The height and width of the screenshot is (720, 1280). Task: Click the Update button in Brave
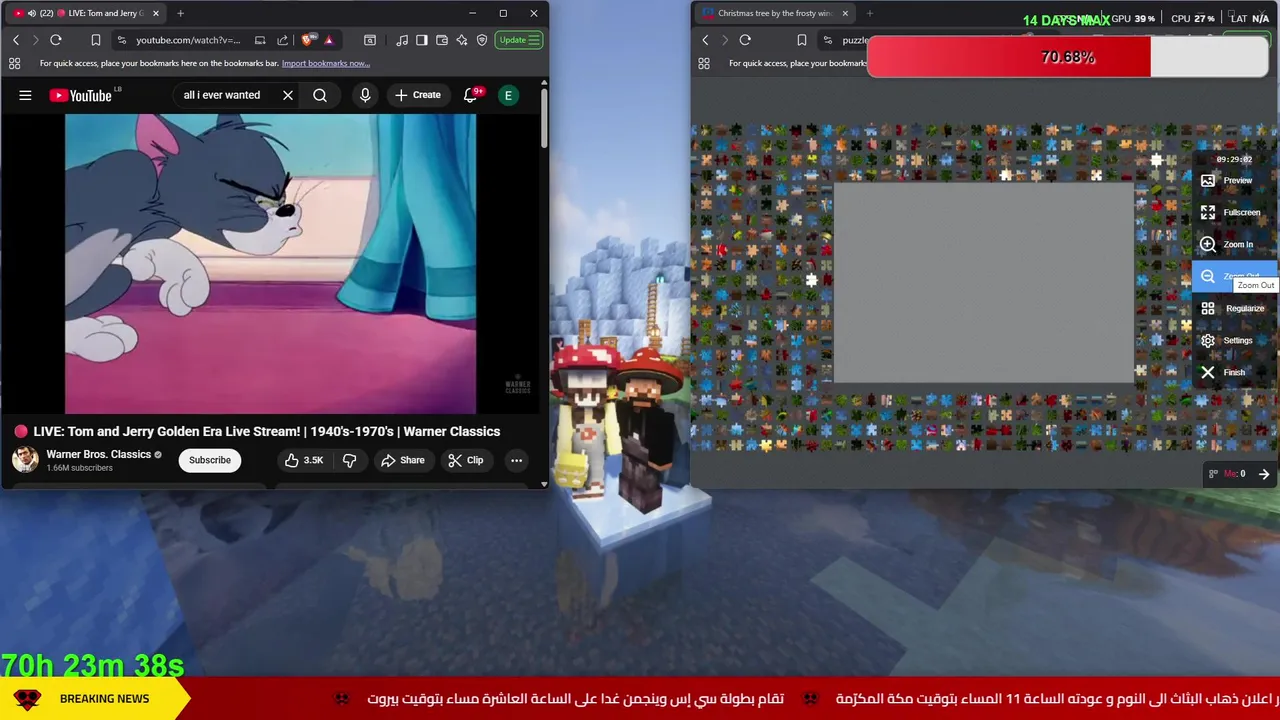519,40
